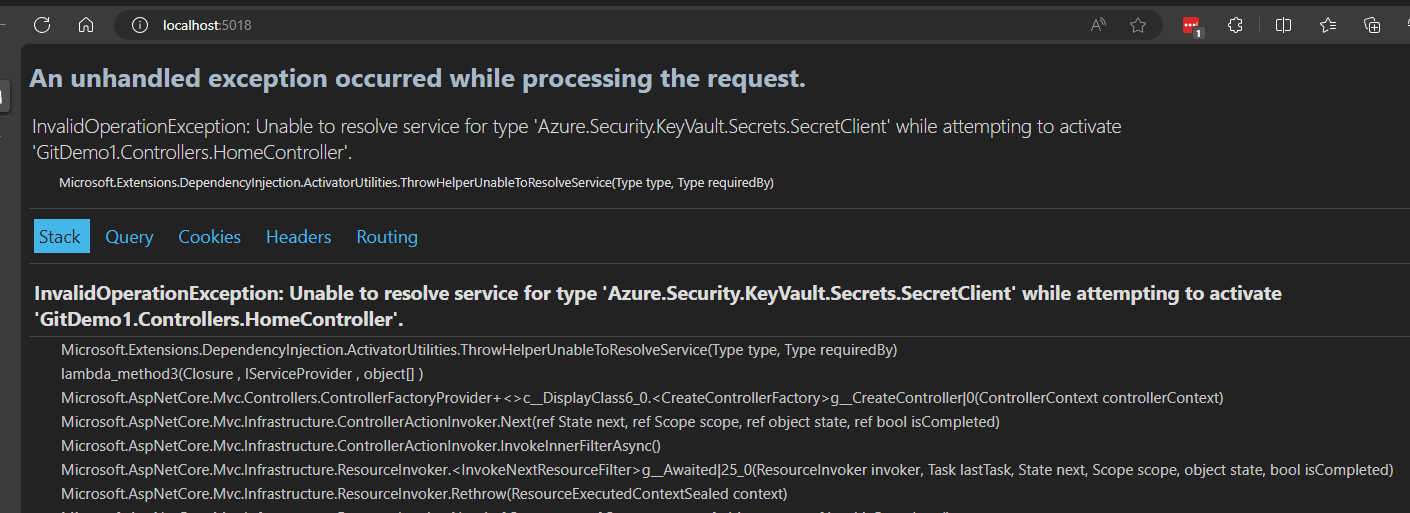1410x513 pixels.
Task: Select ControllerFactoryProvider CreateController stack frame
Action: pos(642,398)
